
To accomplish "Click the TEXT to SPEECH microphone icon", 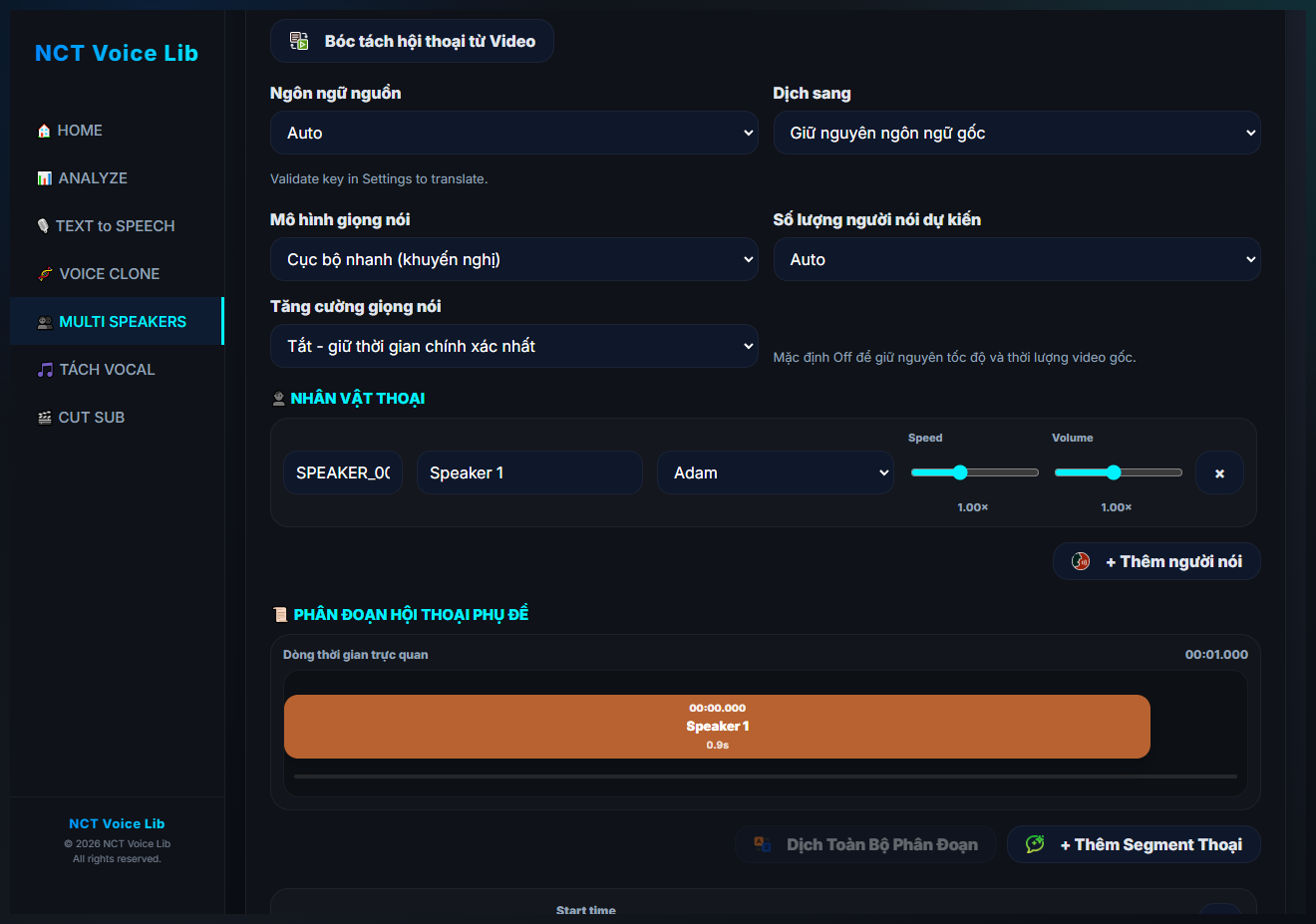I will click(43, 226).
